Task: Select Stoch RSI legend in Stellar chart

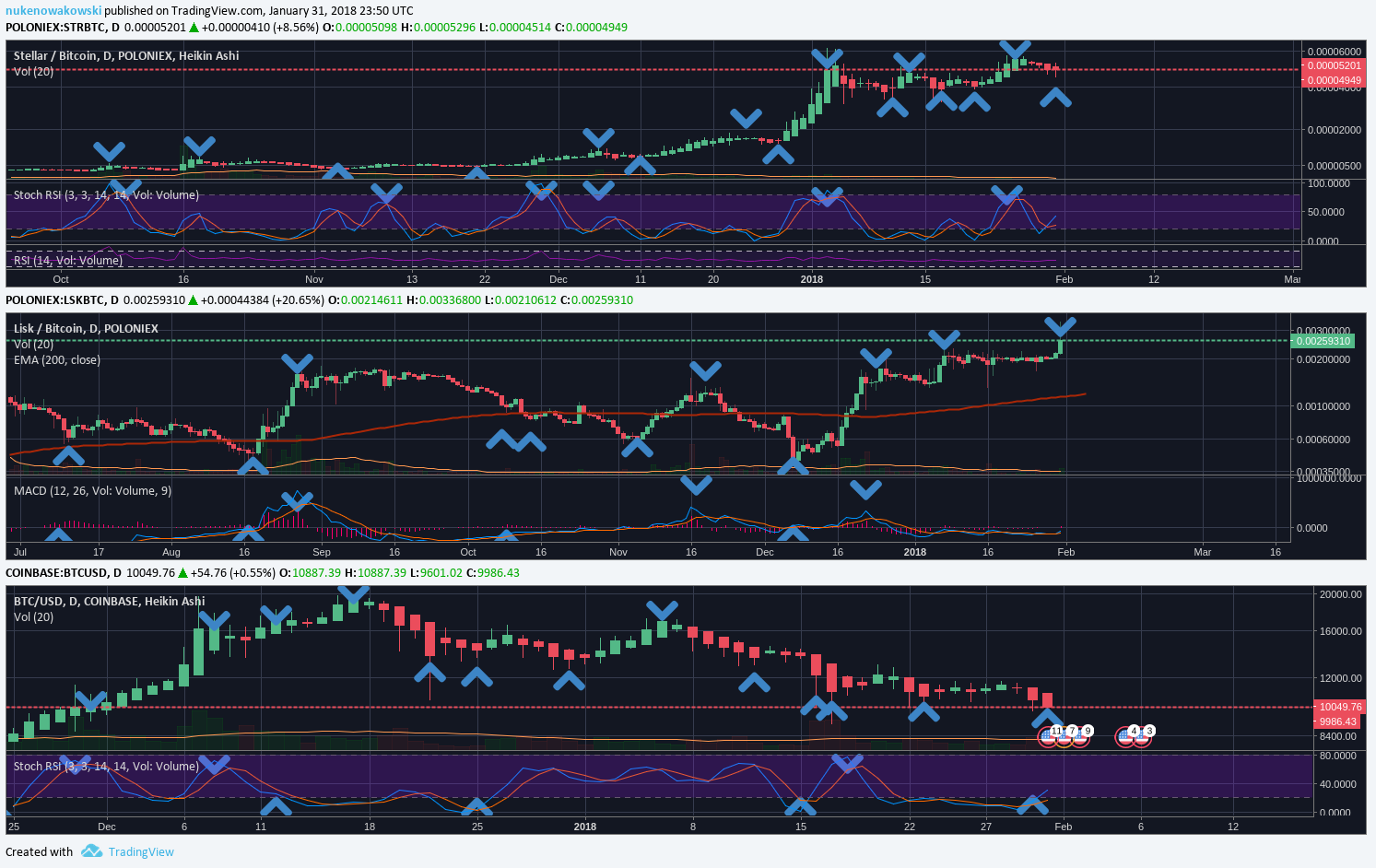Action: 106,194
